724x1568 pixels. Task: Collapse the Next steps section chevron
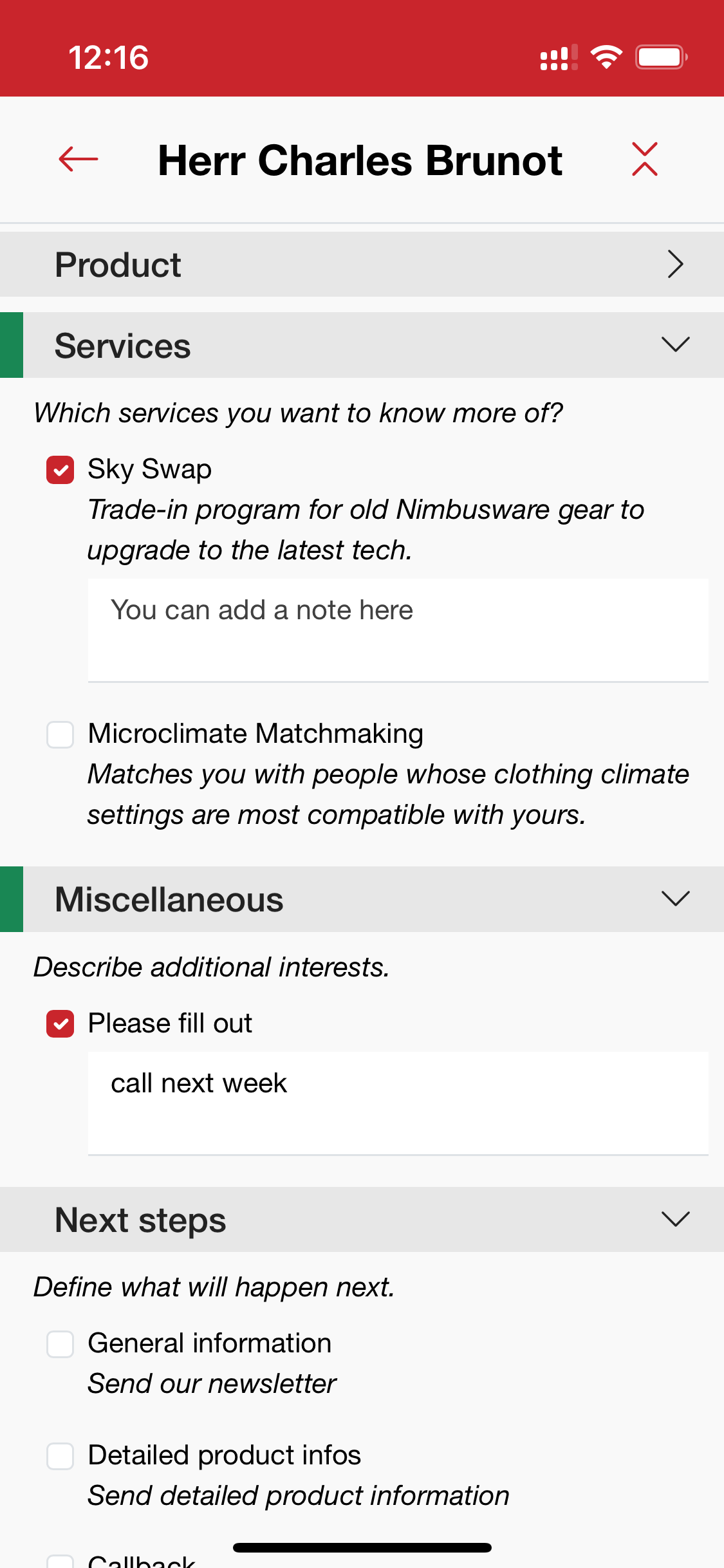pyautogui.click(x=675, y=1219)
